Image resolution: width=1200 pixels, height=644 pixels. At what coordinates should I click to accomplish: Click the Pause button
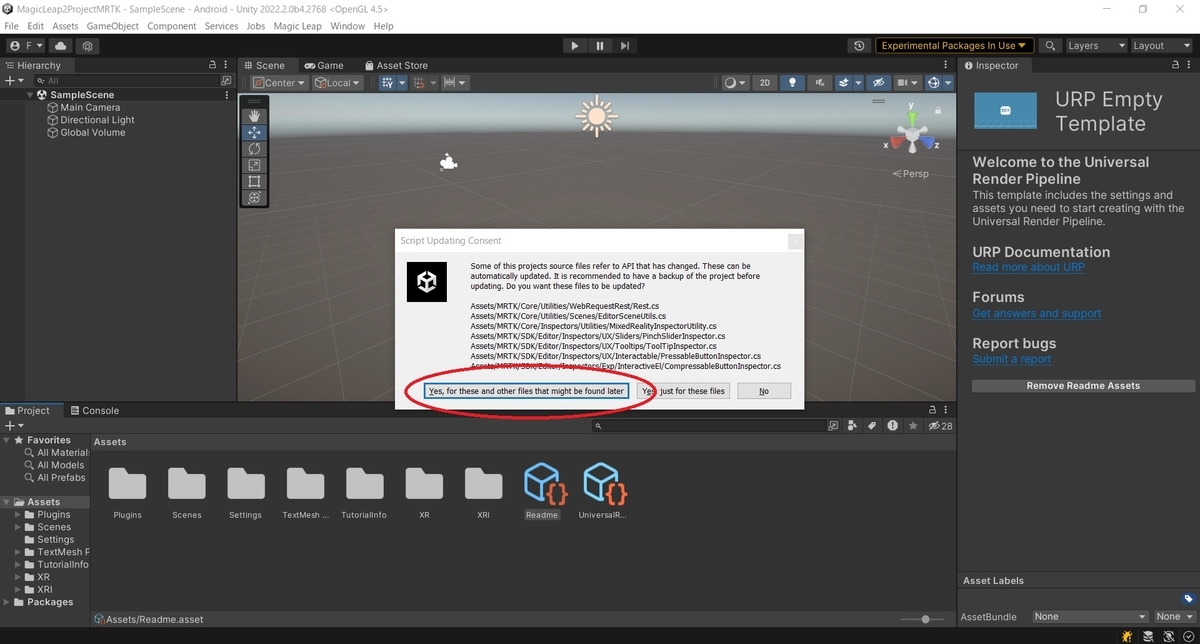[600, 45]
